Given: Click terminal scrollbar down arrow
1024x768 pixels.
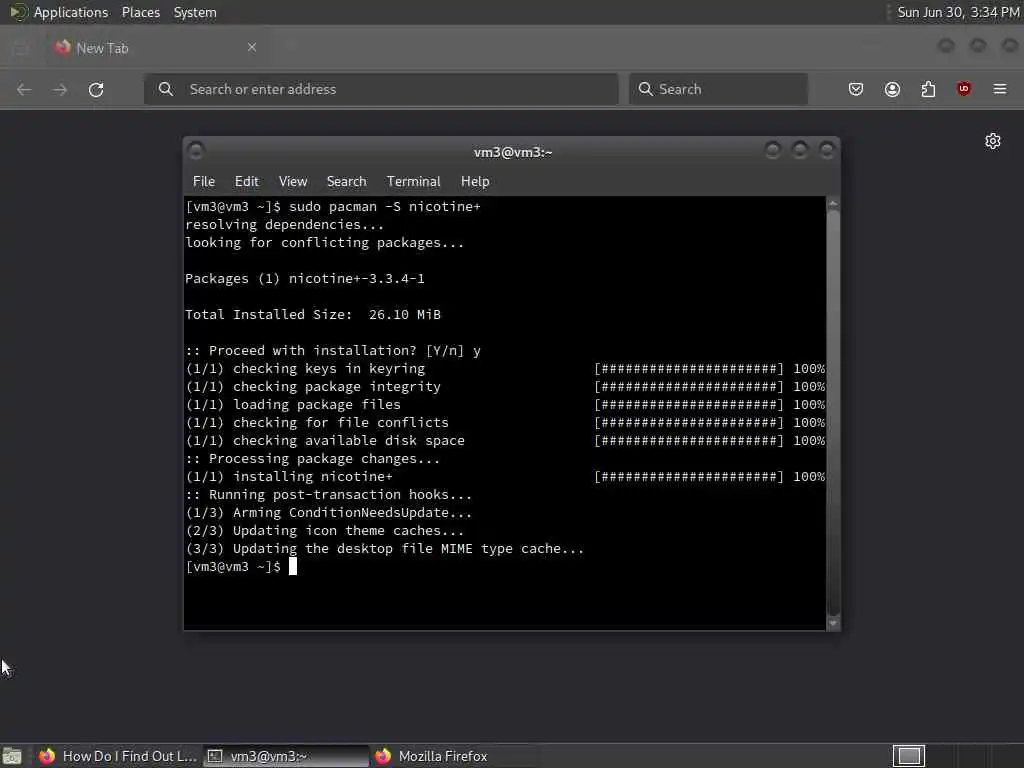Looking at the screenshot, I should click(x=833, y=623).
